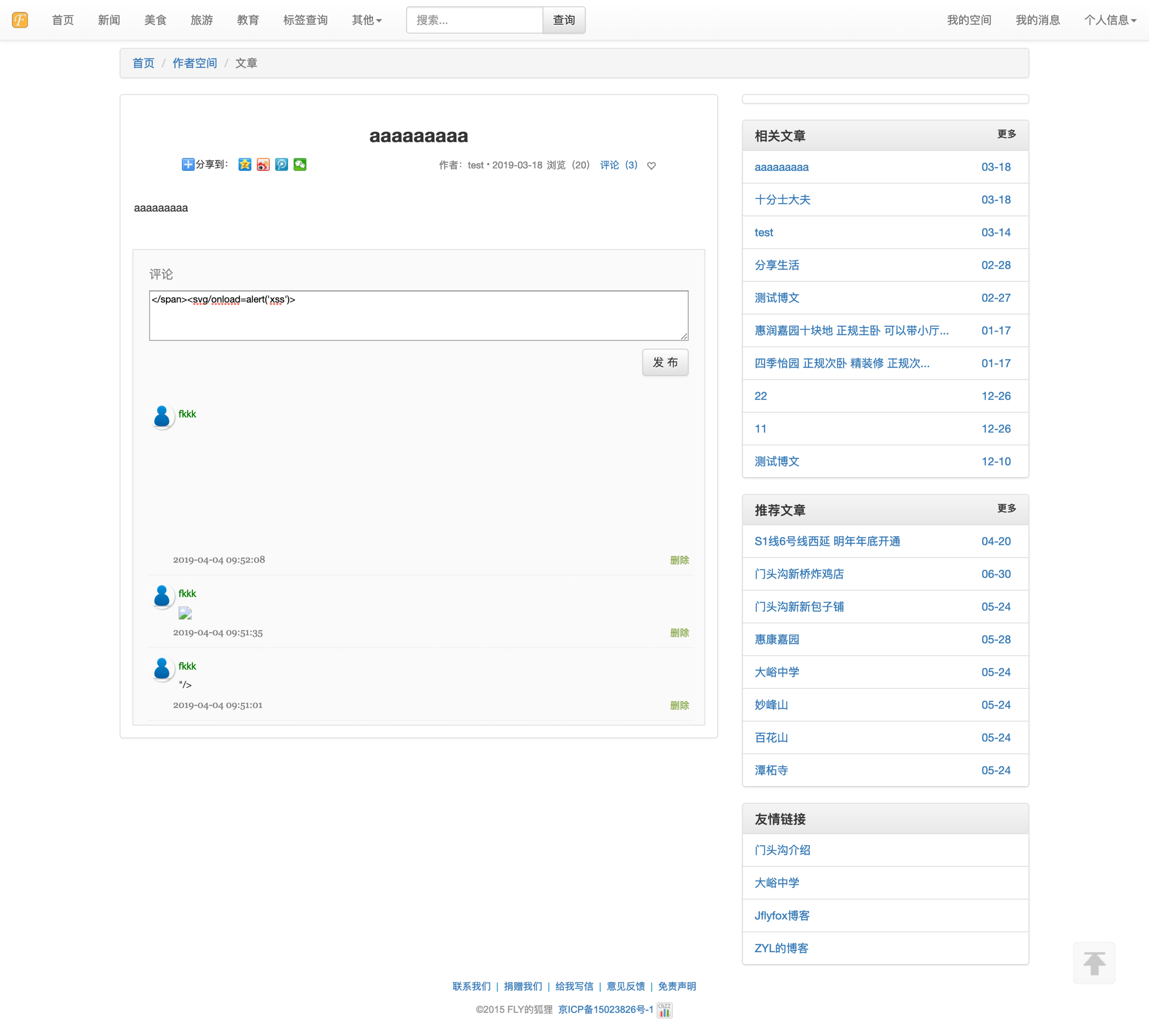Open related article 十分士大夫

pyautogui.click(x=783, y=200)
